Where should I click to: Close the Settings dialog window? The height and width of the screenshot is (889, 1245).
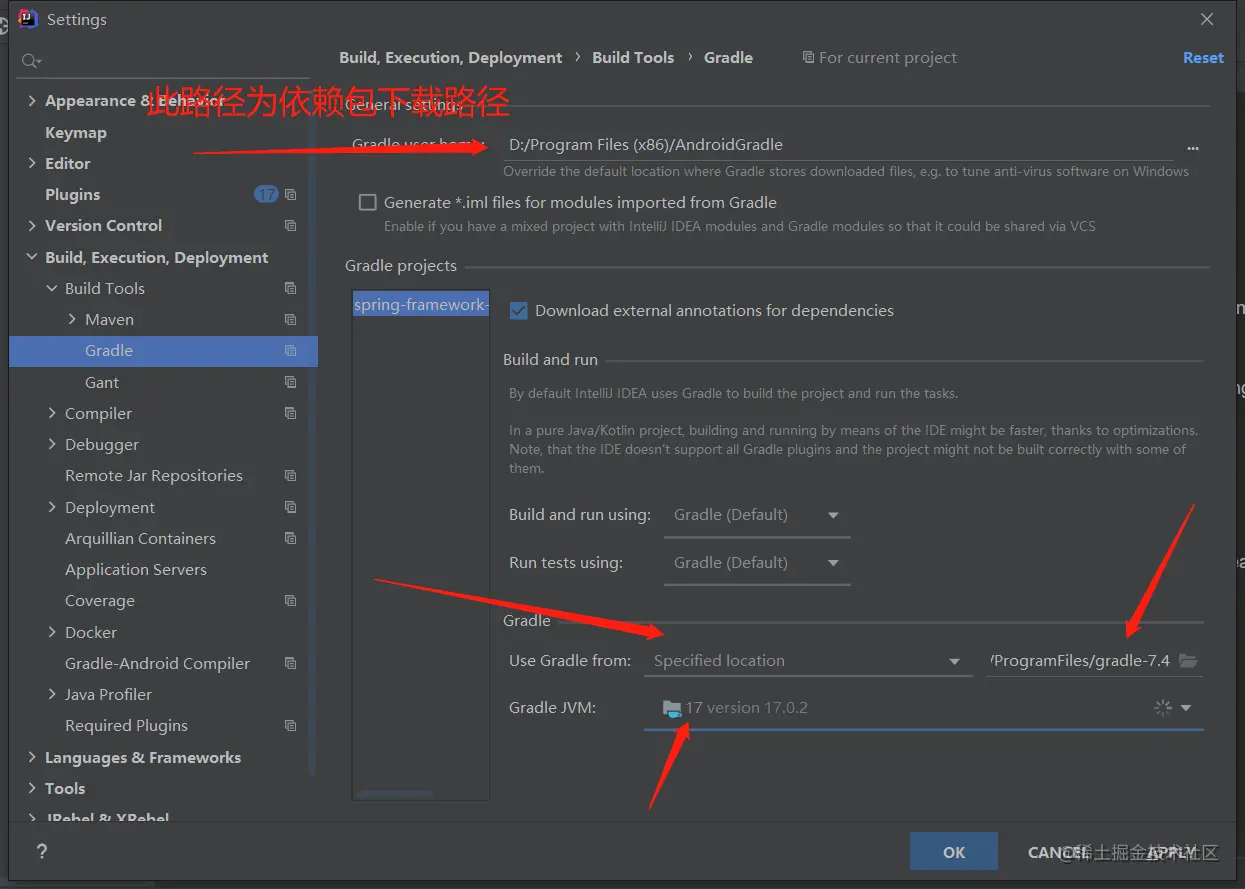(1207, 19)
